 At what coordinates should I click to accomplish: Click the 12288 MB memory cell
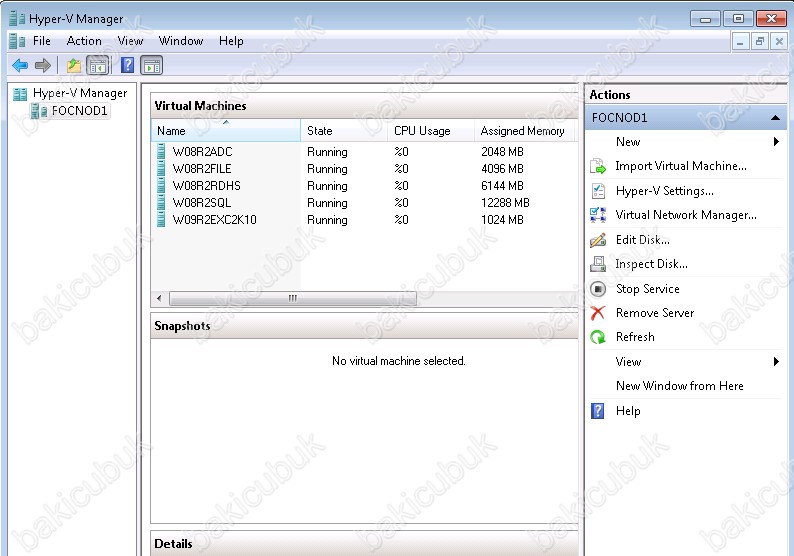(505, 203)
